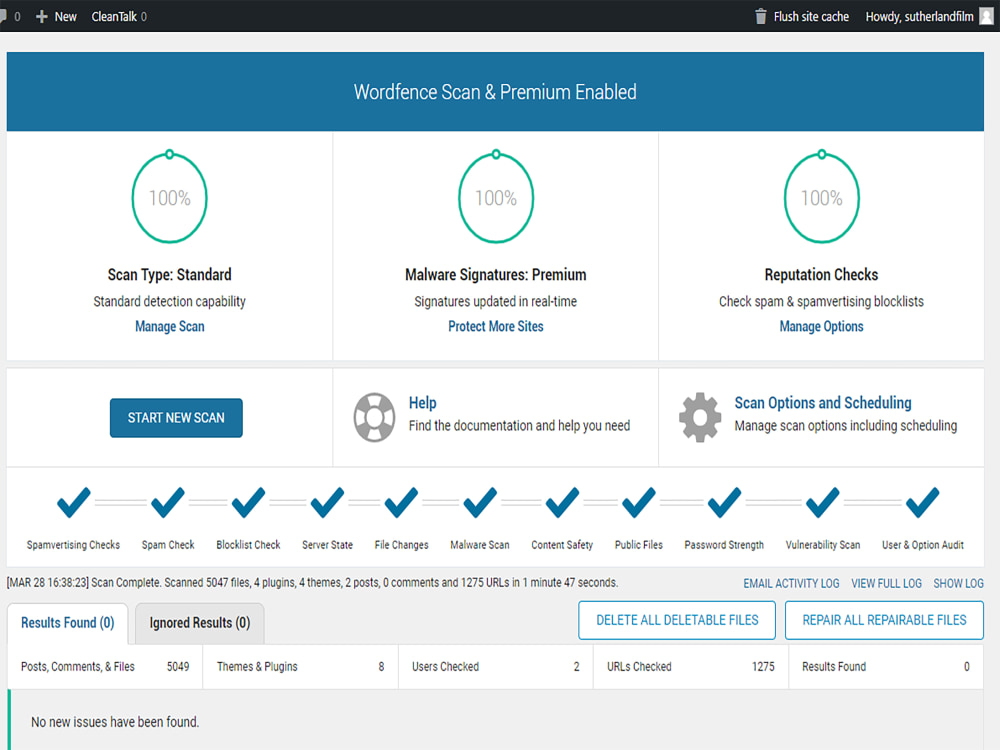Click the Wordfence Scan & Premium Enabled banner
The height and width of the screenshot is (750, 1000).
tap(495, 92)
